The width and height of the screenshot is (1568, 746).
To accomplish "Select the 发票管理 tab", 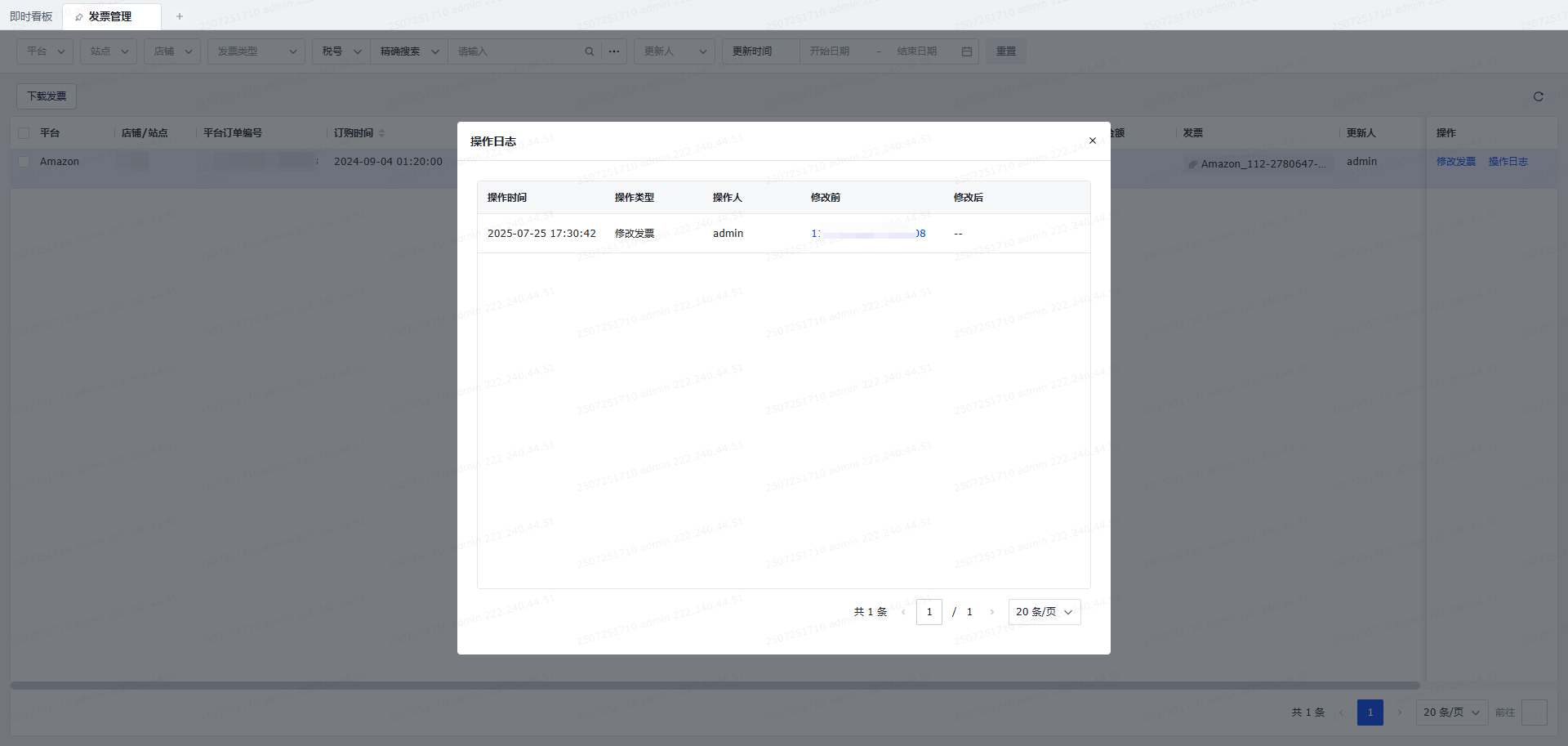I will click(x=110, y=16).
